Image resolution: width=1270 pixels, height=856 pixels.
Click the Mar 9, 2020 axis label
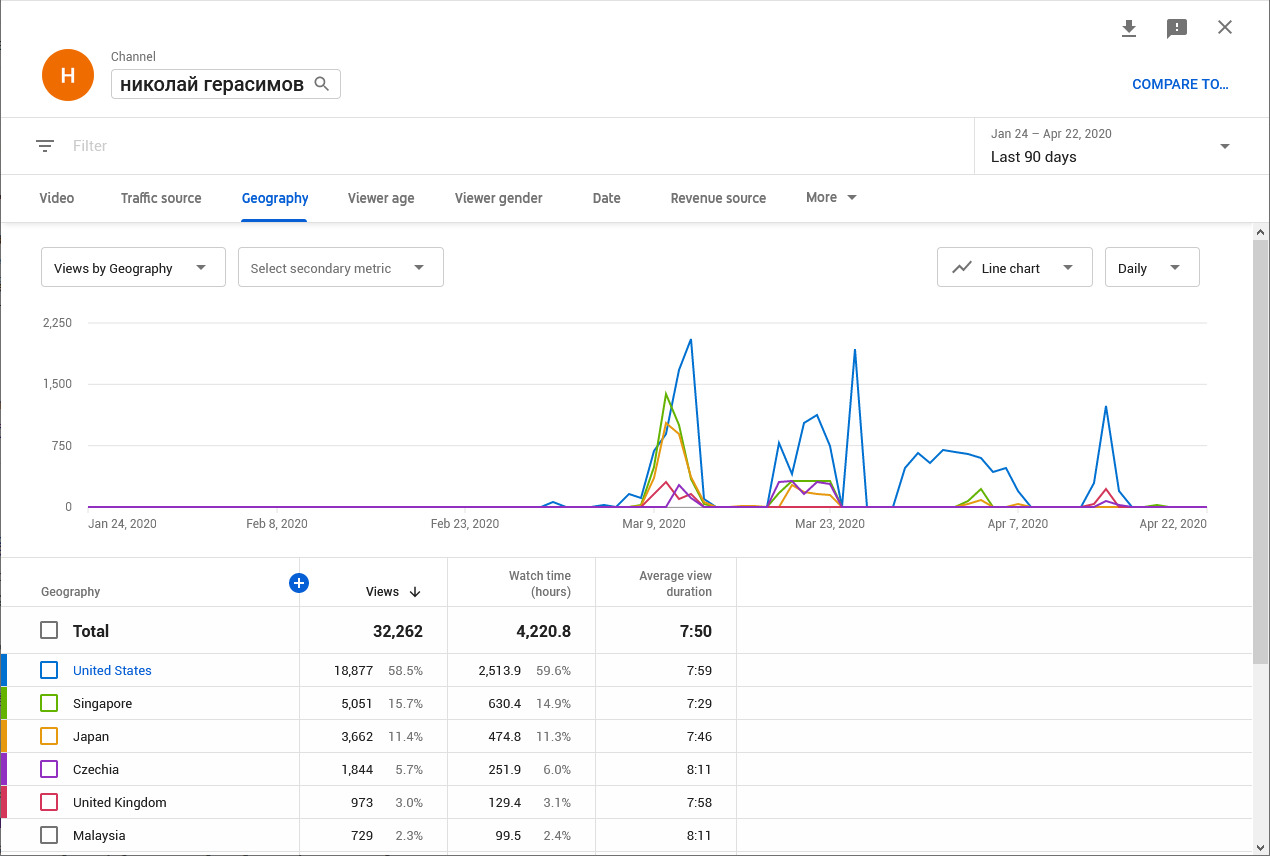(x=654, y=523)
